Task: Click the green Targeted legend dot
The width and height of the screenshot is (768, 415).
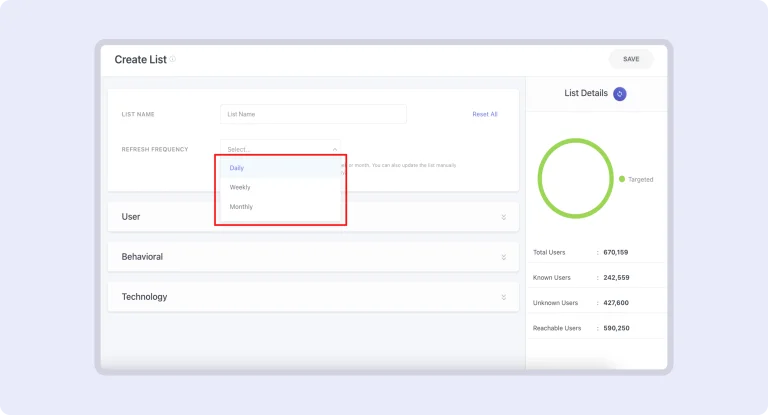Action: [x=622, y=179]
